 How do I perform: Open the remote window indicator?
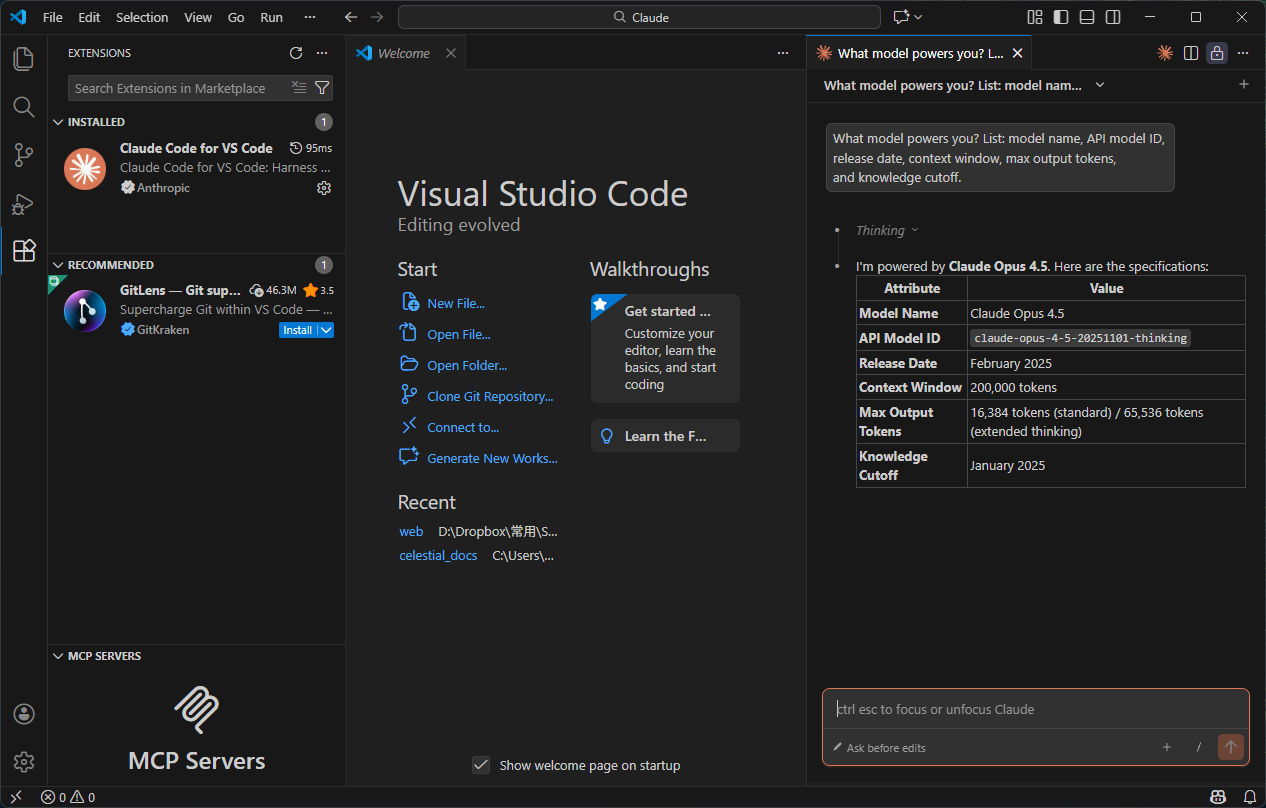(x=16, y=797)
